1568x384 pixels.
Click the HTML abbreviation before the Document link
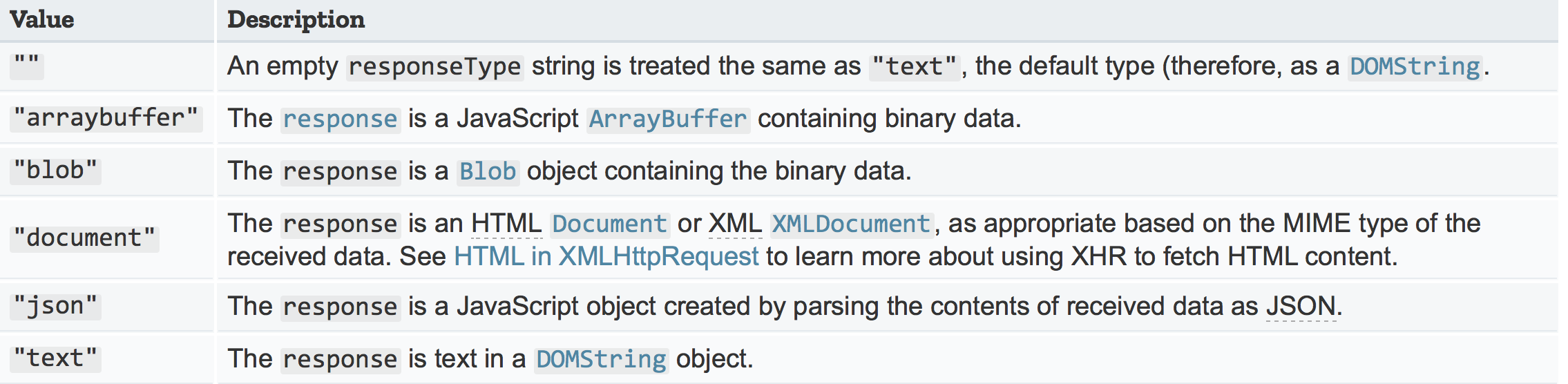[x=506, y=224]
